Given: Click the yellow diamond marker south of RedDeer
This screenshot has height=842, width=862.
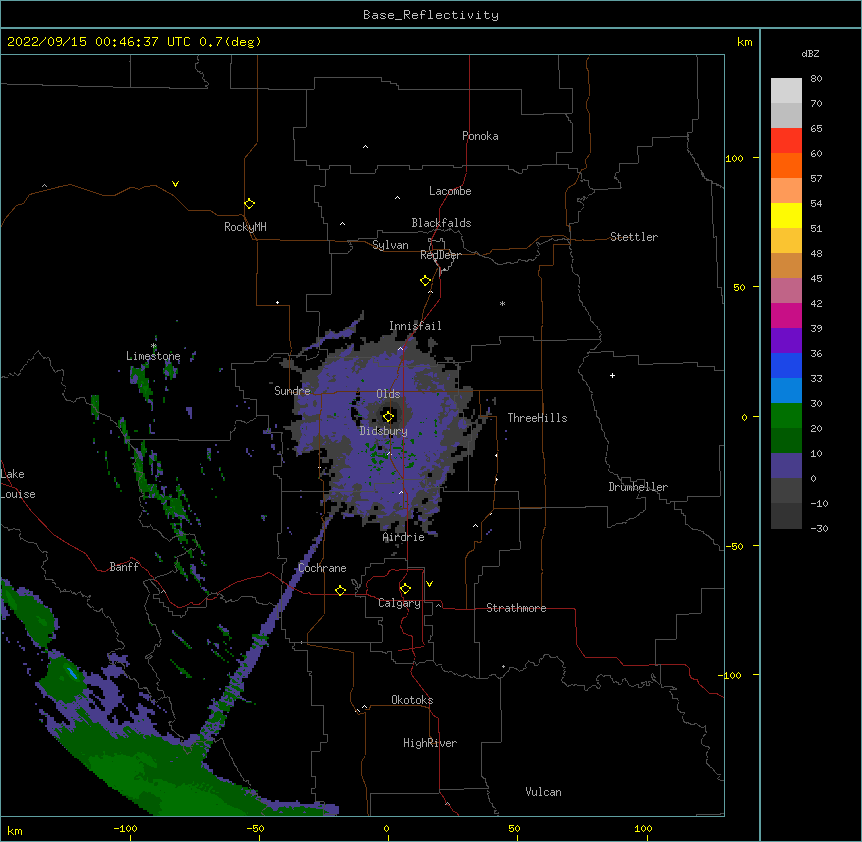Looking at the screenshot, I should point(426,281).
